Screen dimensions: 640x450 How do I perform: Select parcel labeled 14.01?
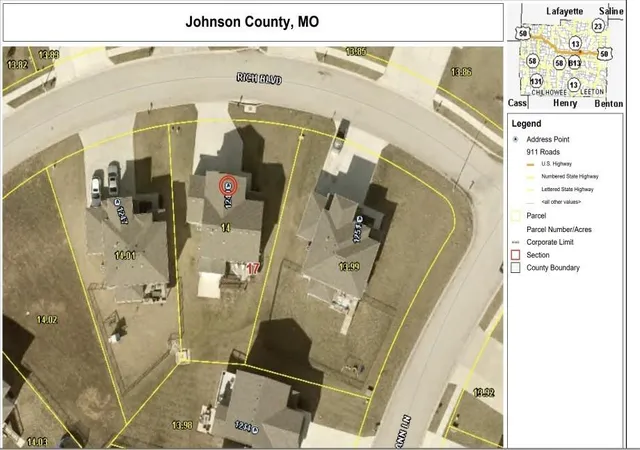tap(125, 256)
